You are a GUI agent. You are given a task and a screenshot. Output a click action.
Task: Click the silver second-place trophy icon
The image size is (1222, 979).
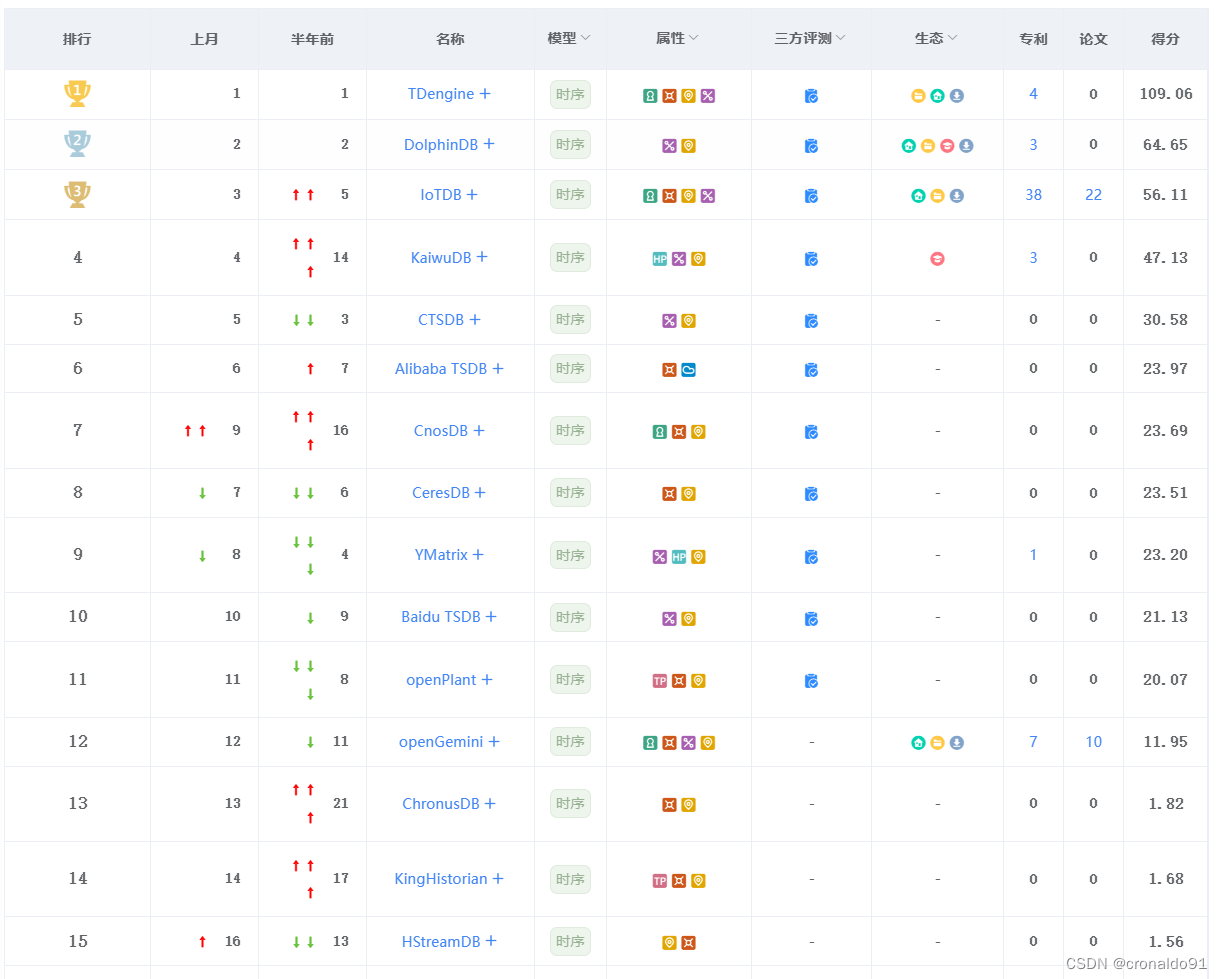click(x=77, y=144)
